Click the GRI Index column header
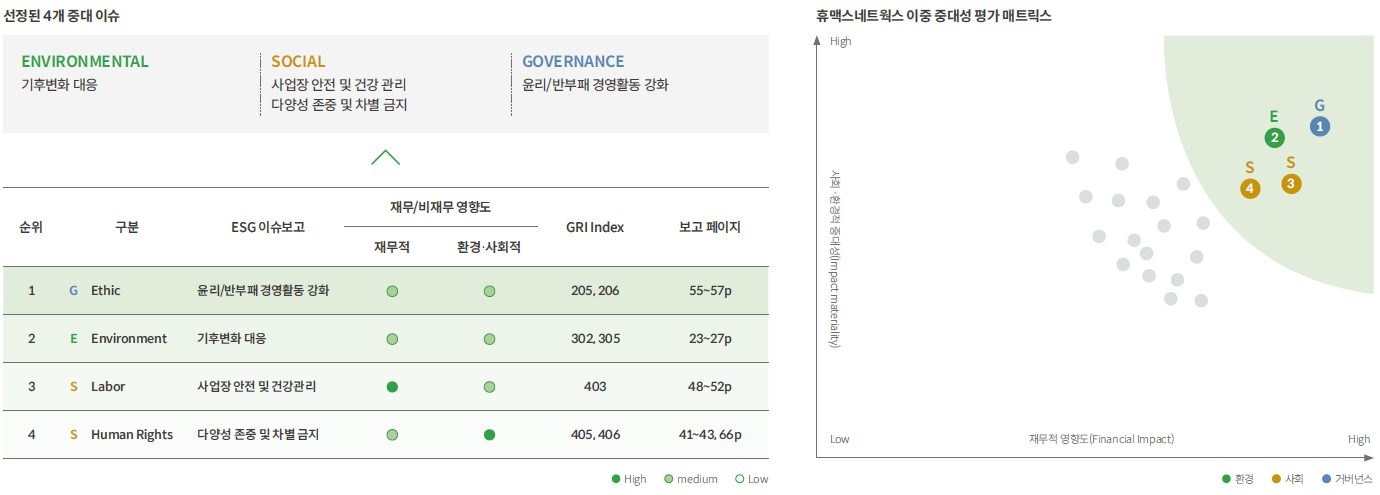 [x=595, y=227]
